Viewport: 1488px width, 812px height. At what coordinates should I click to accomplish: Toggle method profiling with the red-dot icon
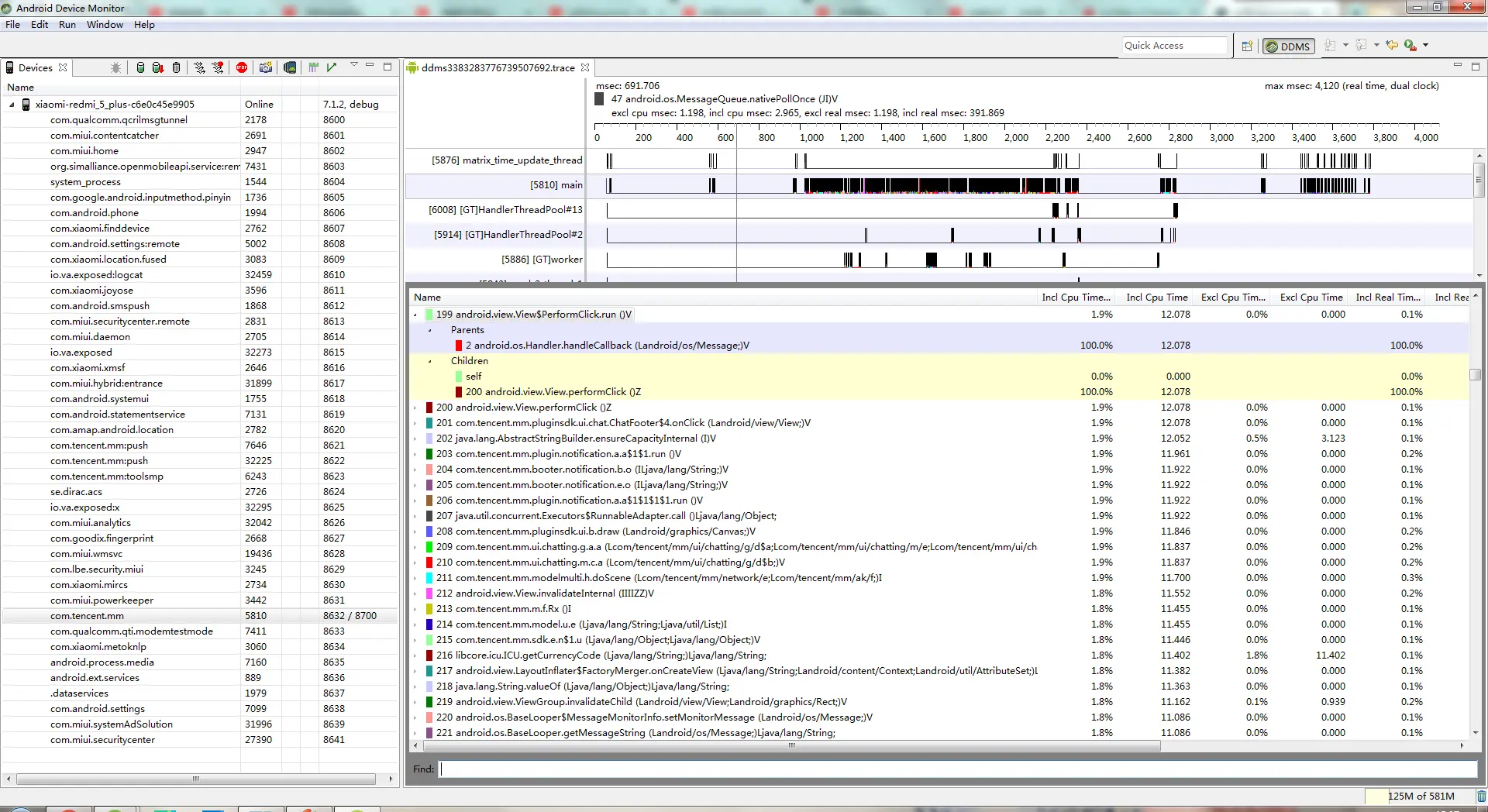pos(219,67)
